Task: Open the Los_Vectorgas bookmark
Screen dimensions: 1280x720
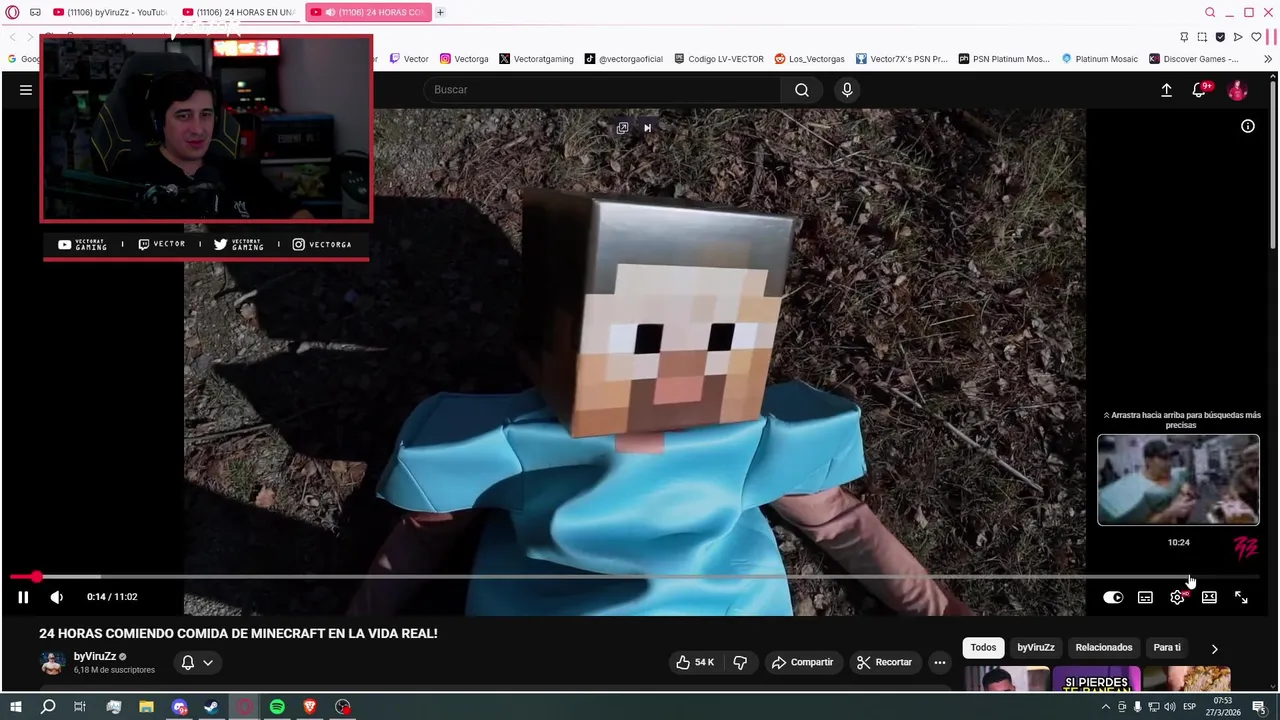Action: 809,59
